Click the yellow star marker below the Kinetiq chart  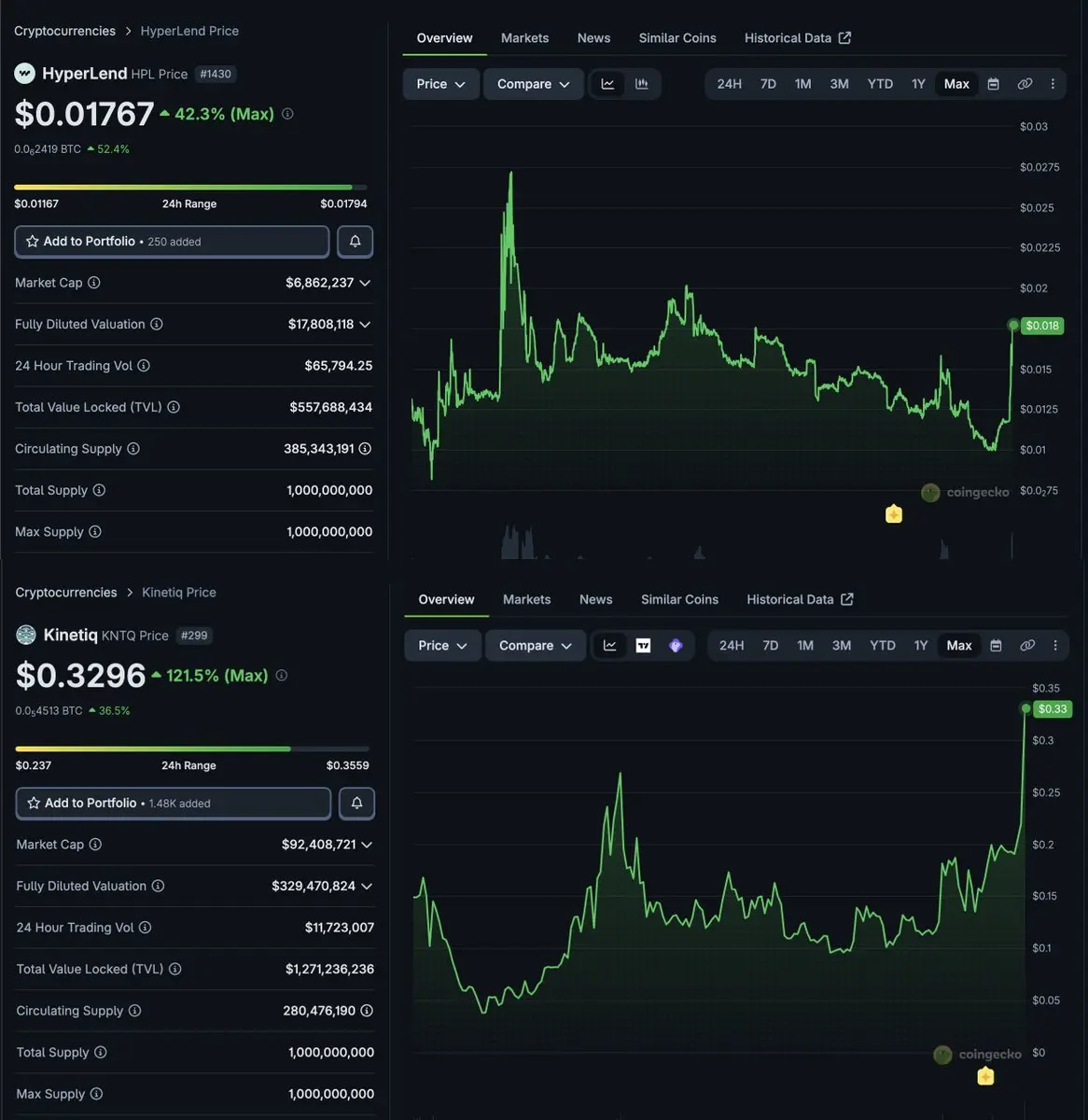(985, 1077)
